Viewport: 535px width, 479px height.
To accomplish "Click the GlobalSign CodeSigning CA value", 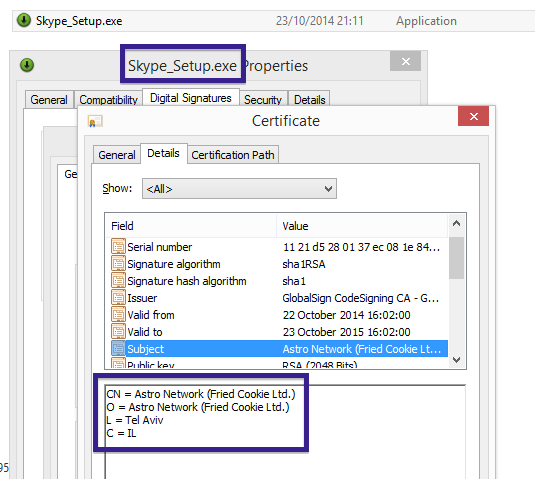I will click(361, 298).
